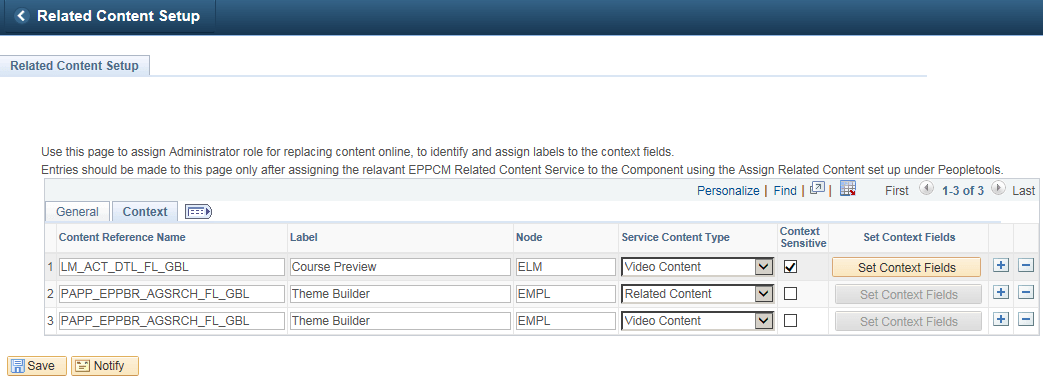Click the Node column header
This screenshot has height=387, width=1043.
(528, 237)
